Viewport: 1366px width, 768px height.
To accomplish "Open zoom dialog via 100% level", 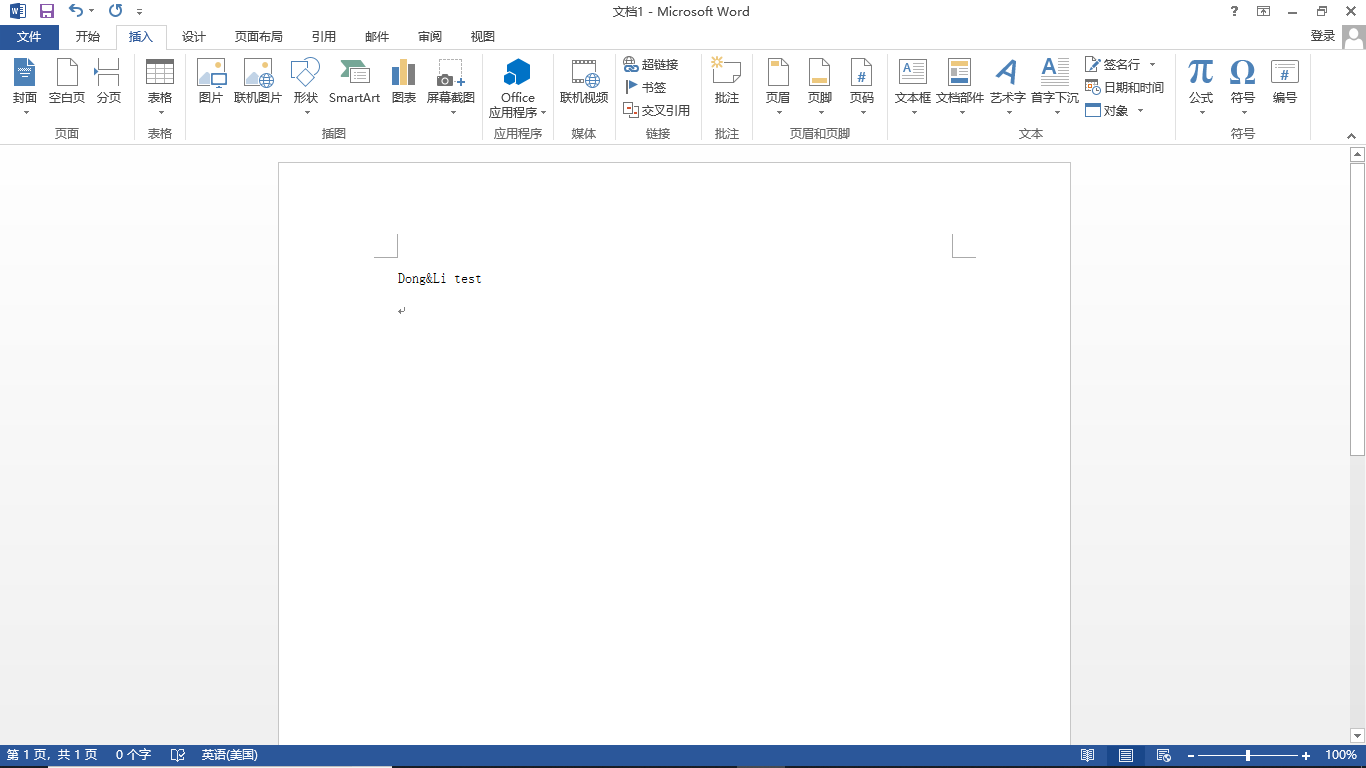I will tap(1341, 755).
